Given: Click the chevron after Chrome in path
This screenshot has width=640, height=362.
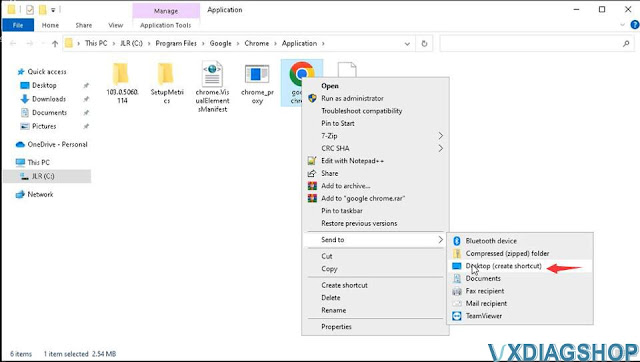Looking at the screenshot, I should pos(276,43).
